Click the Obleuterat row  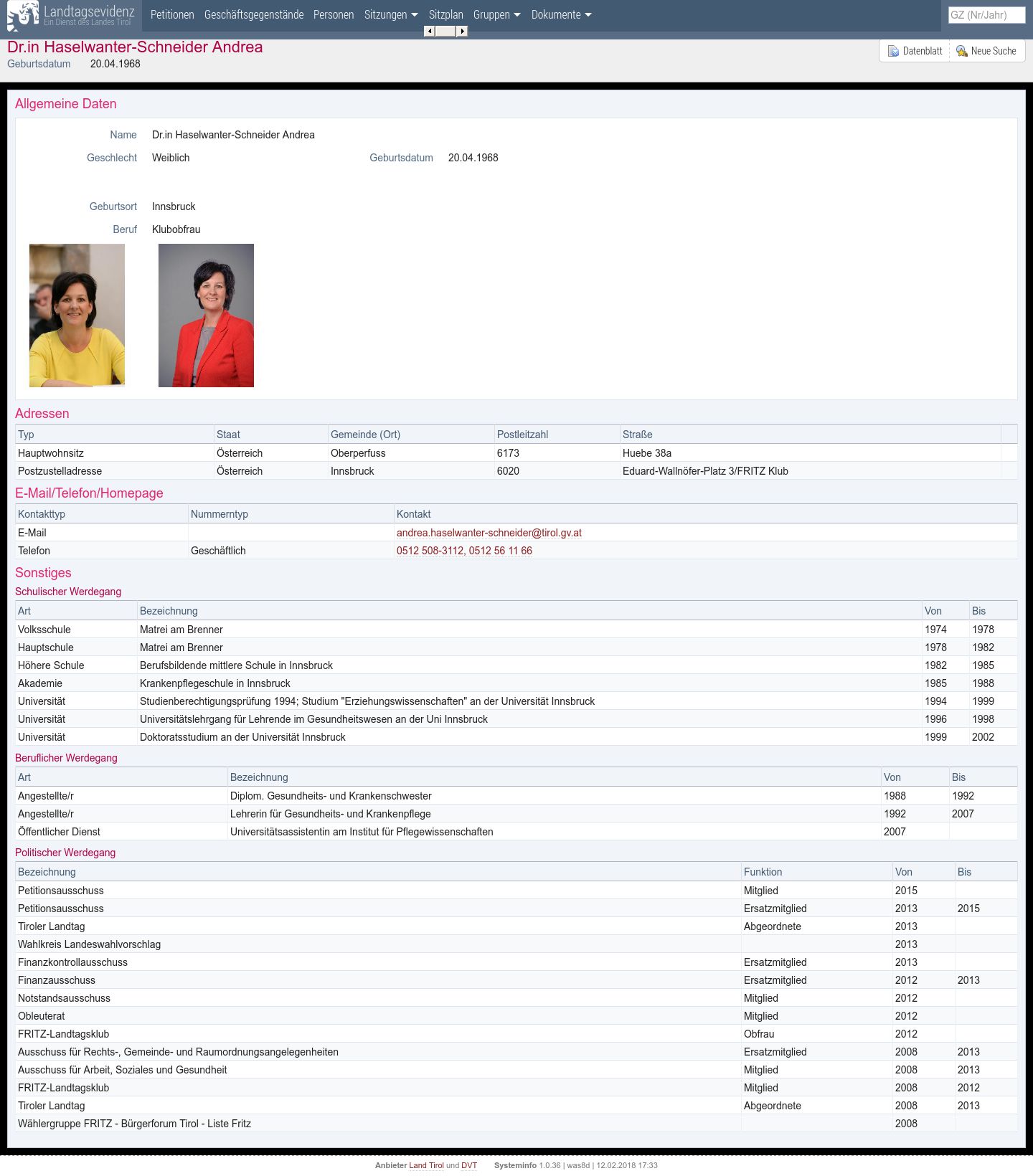coord(516,1016)
